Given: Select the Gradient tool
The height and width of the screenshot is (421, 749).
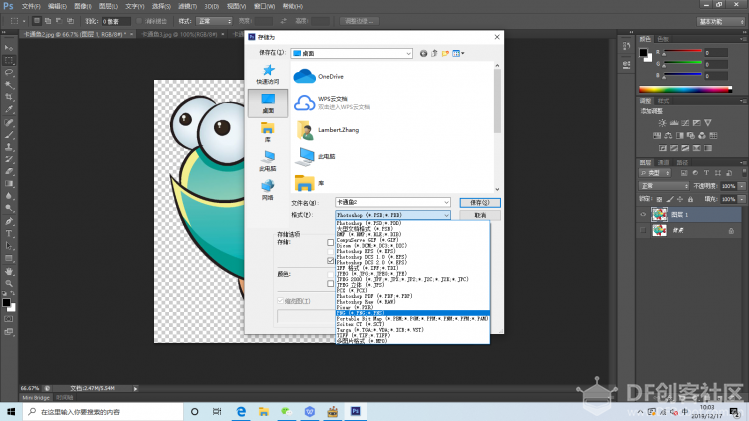Looking at the screenshot, I should [x=9, y=184].
